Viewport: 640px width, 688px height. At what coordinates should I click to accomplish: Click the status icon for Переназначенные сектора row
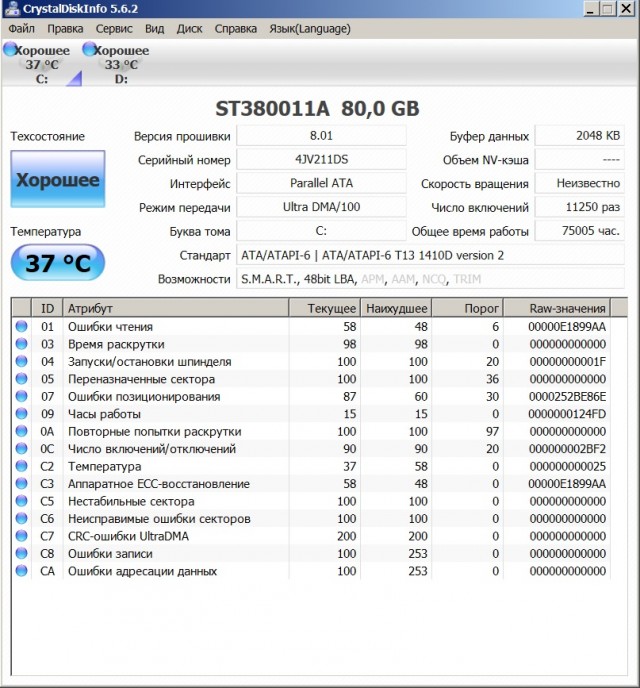click(21, 379)
